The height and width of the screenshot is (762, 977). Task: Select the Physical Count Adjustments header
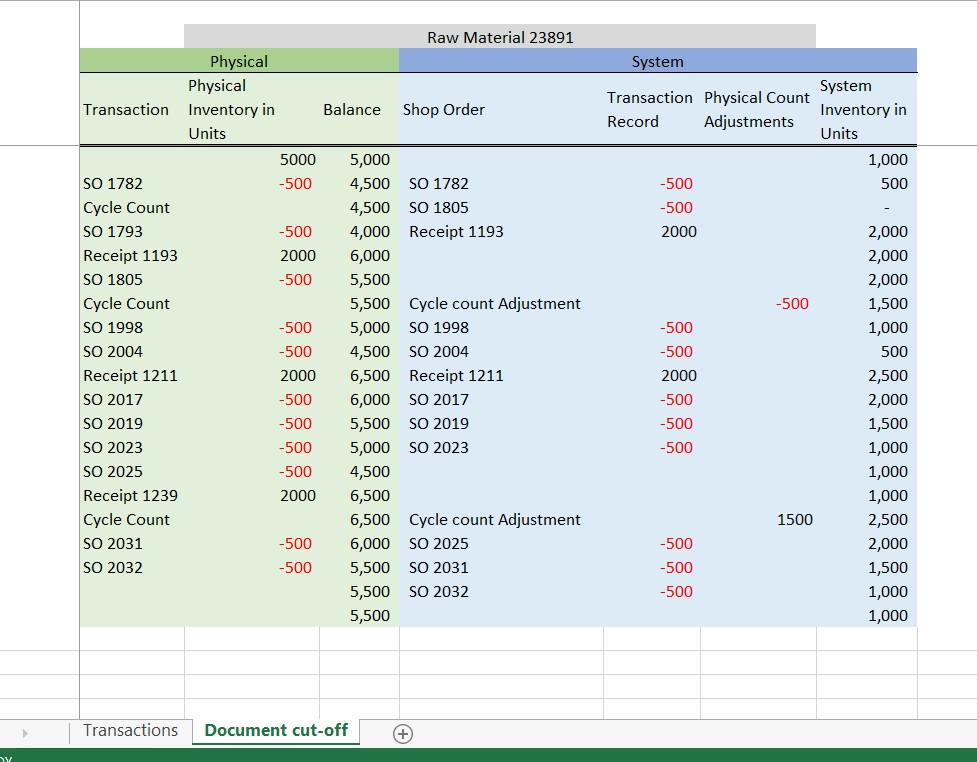pyautogui.click(x=757, y=110)
